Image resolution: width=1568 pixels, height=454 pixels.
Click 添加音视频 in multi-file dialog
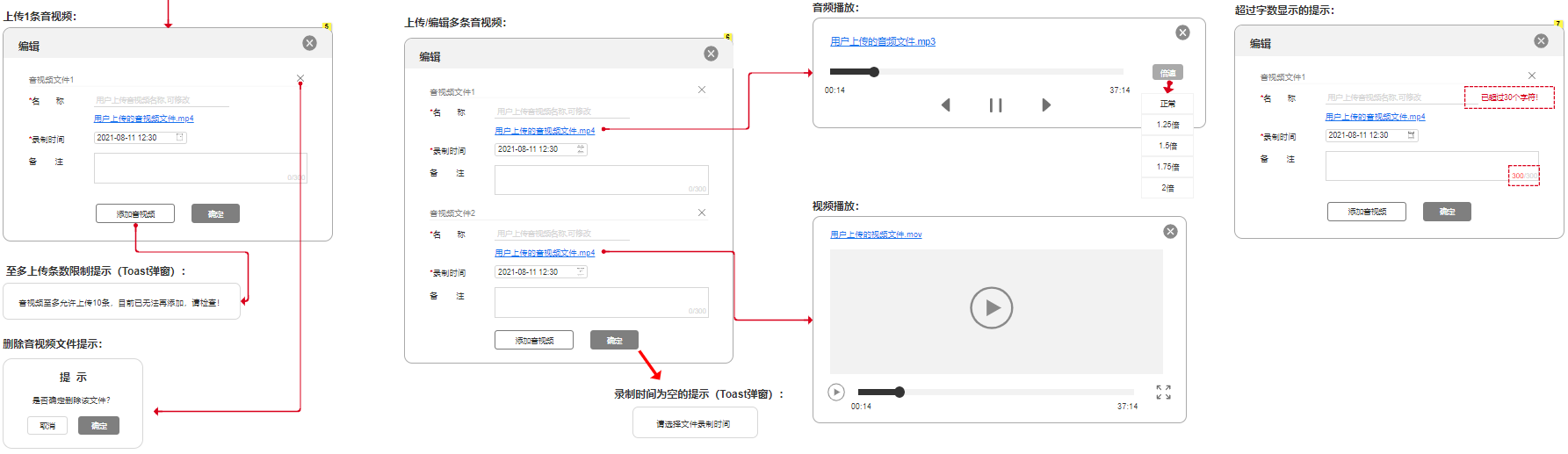[x=534, y=340]
